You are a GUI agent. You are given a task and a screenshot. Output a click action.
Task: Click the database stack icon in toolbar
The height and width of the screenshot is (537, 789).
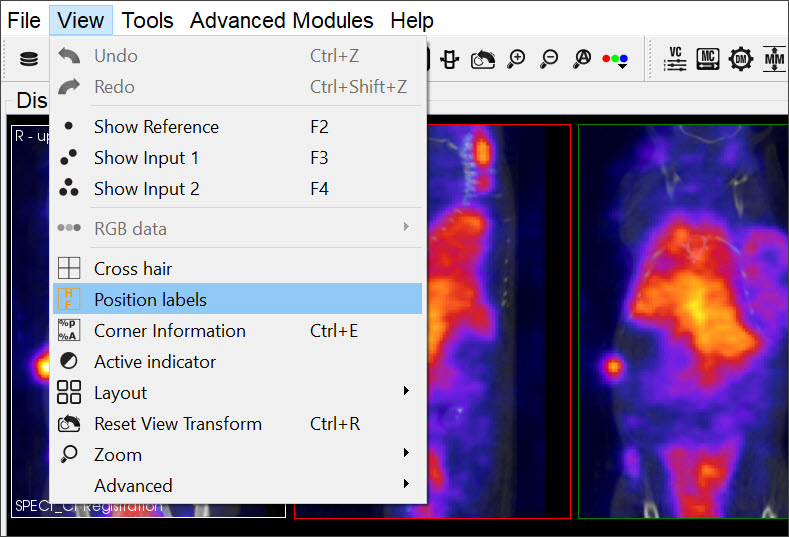coord(29,59)
